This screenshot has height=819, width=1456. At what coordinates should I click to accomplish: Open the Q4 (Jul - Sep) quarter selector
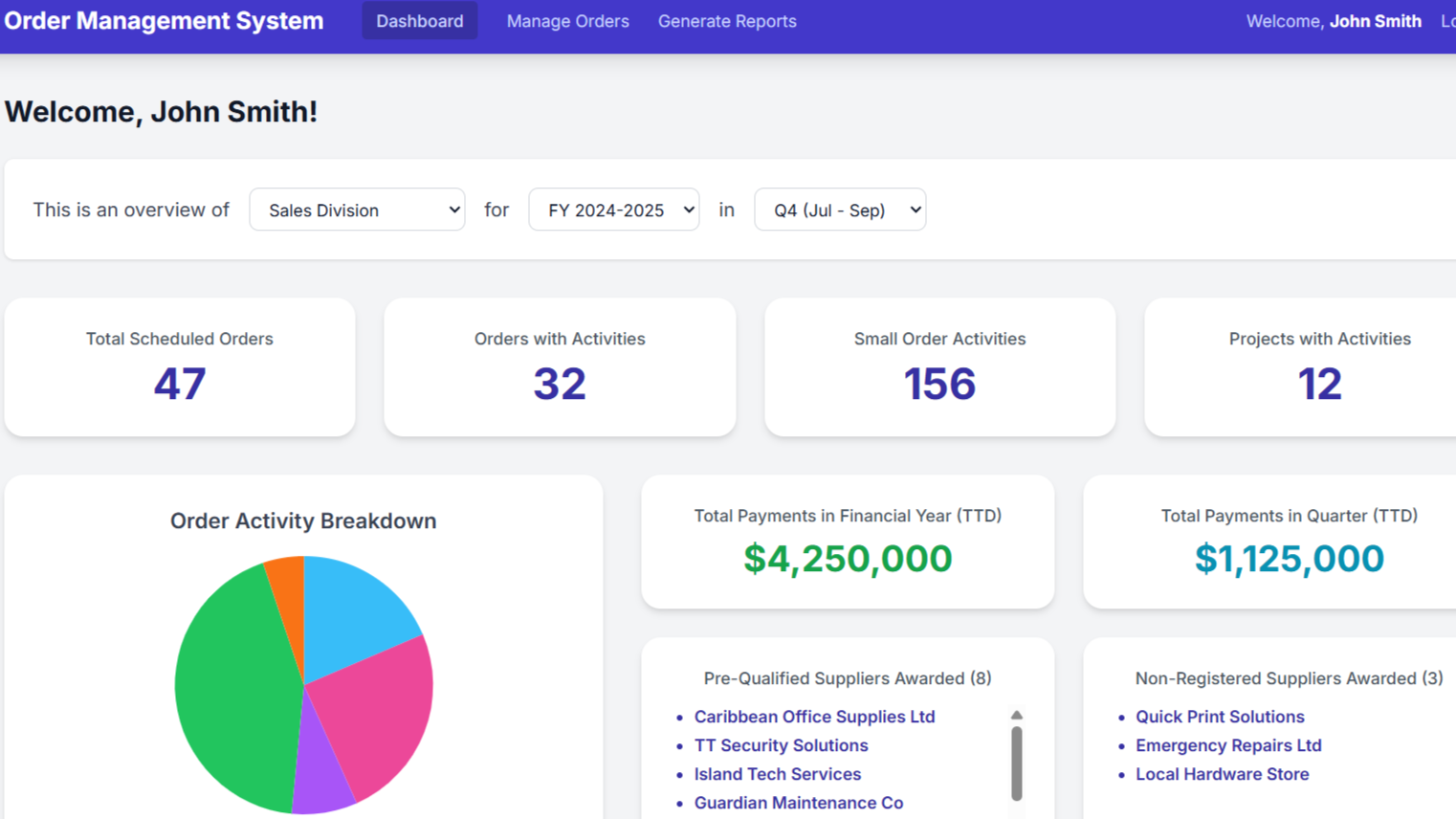click(839, 210)
